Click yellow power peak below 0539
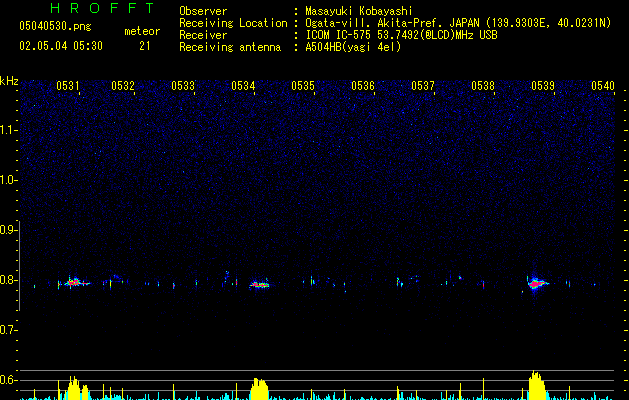The height and width of the screenshot is (400, 629). tap(536, 386)
